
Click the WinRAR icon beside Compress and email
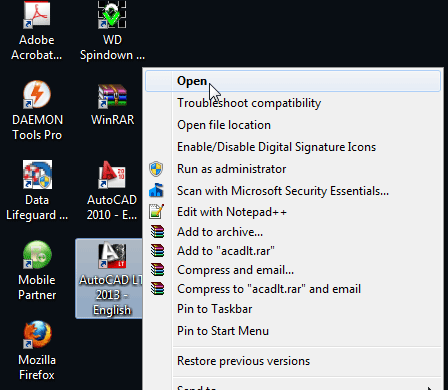point(157,269)
